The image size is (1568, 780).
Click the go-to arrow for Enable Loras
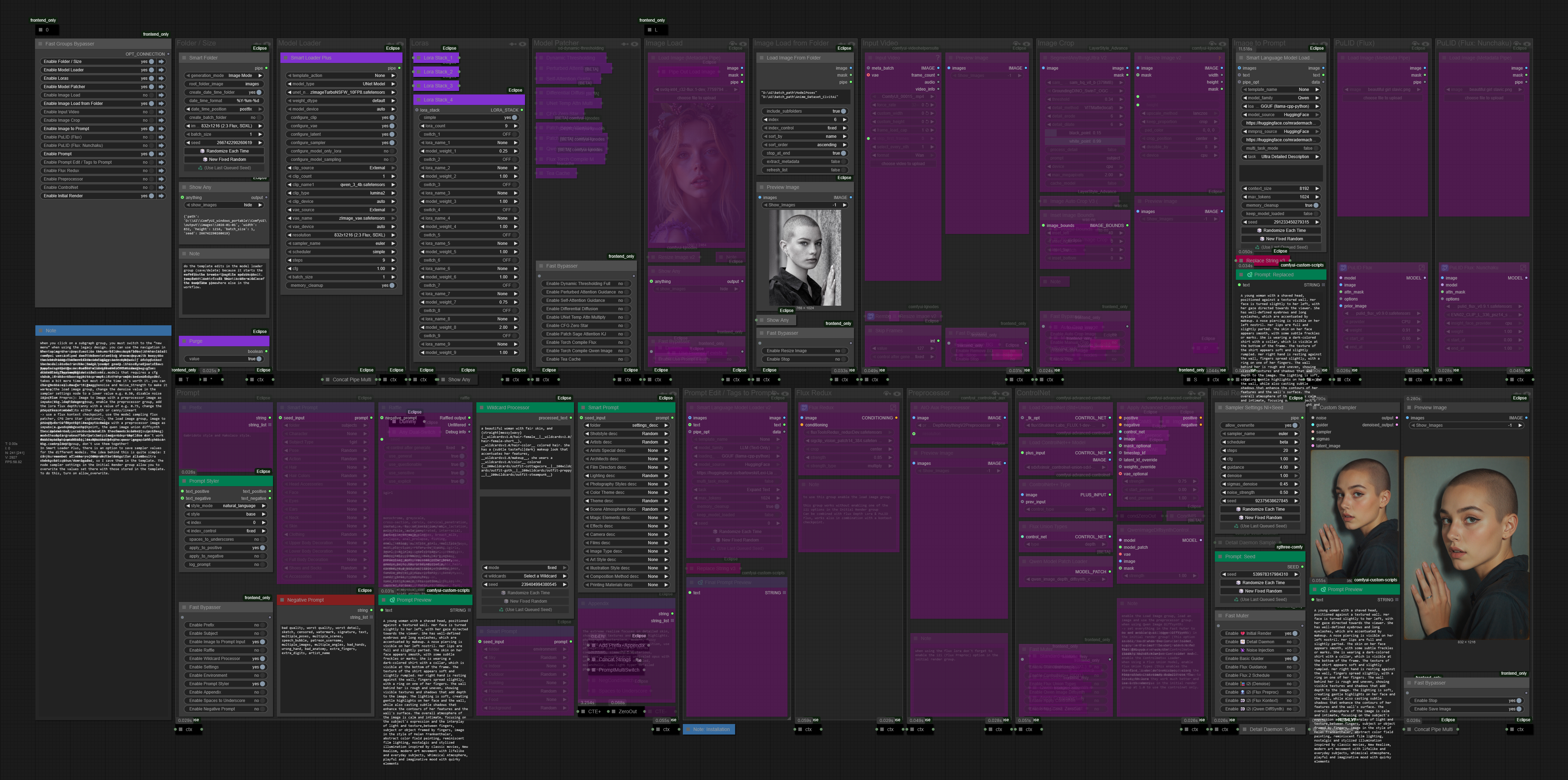[161, 78]
